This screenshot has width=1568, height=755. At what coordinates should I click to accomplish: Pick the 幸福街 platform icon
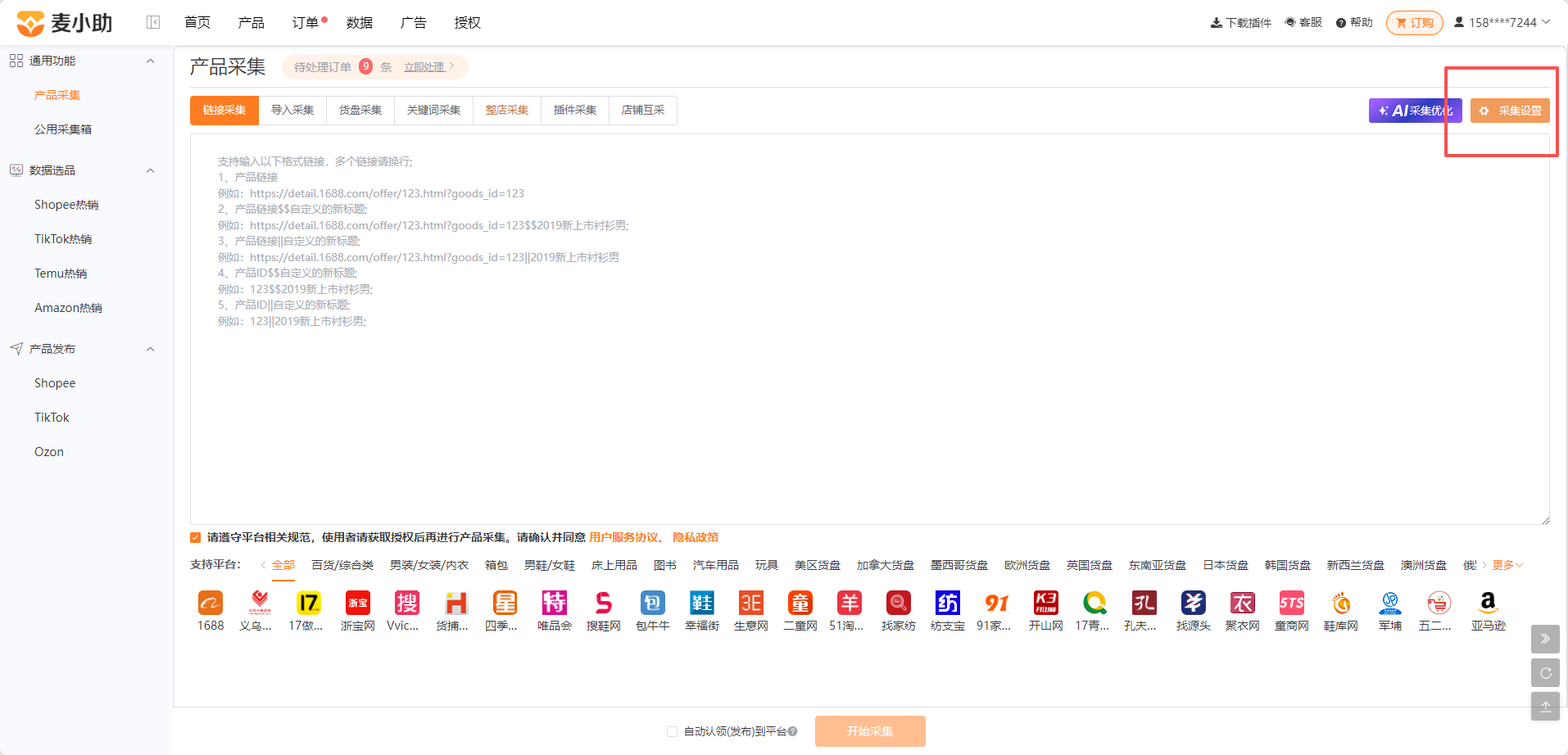coord(702,604)
